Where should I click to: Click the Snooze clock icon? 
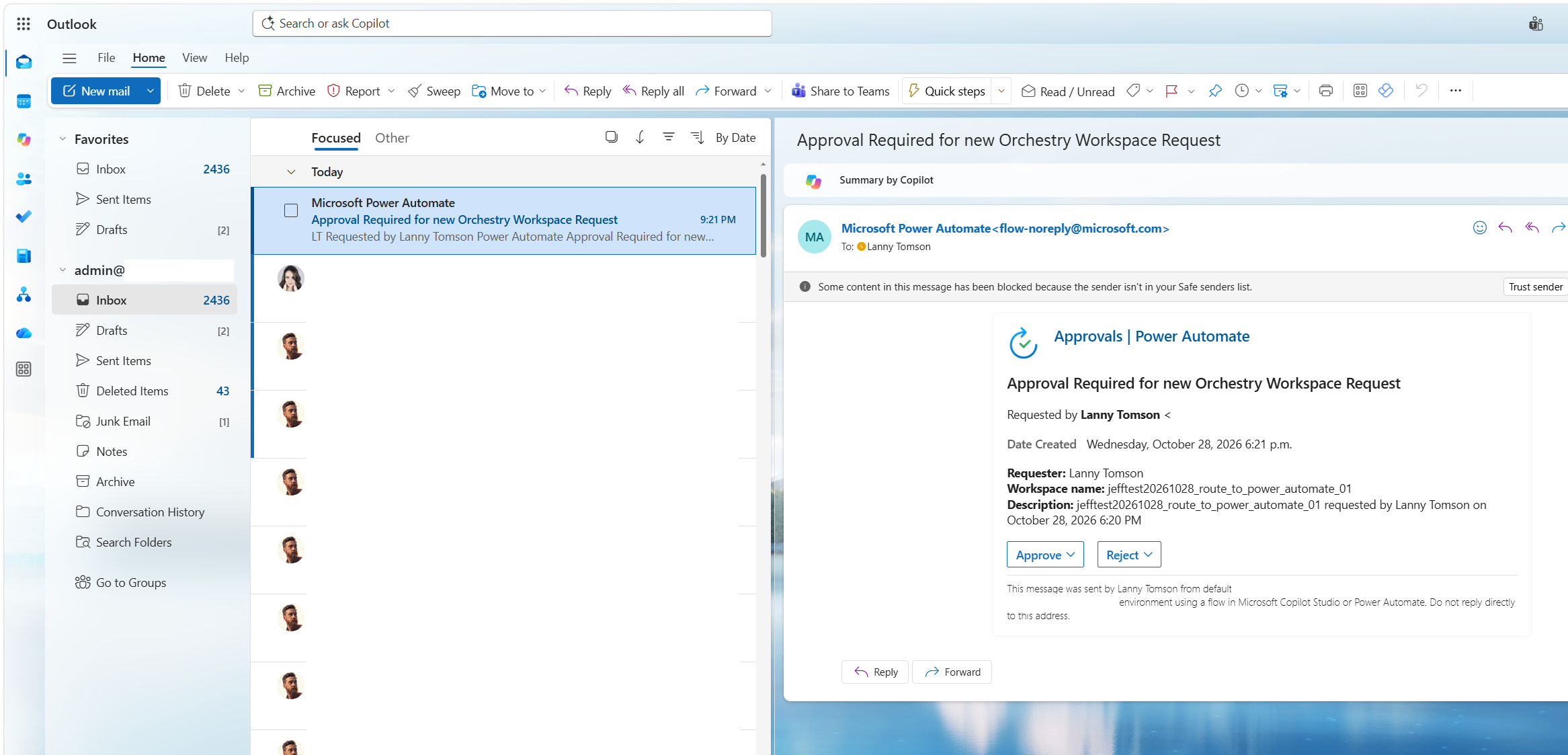[x=1241, y=91]
